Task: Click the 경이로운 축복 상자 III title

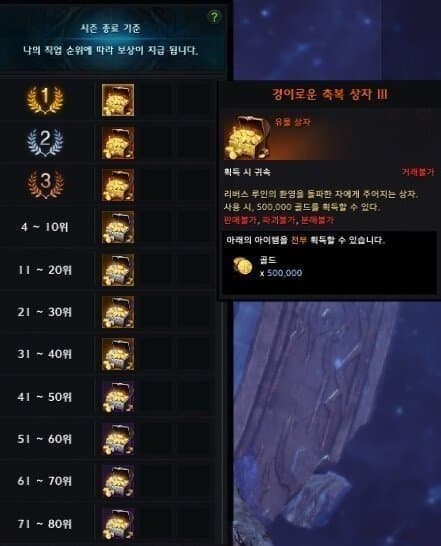Action: pyautogui.click(x=330, y=94)
